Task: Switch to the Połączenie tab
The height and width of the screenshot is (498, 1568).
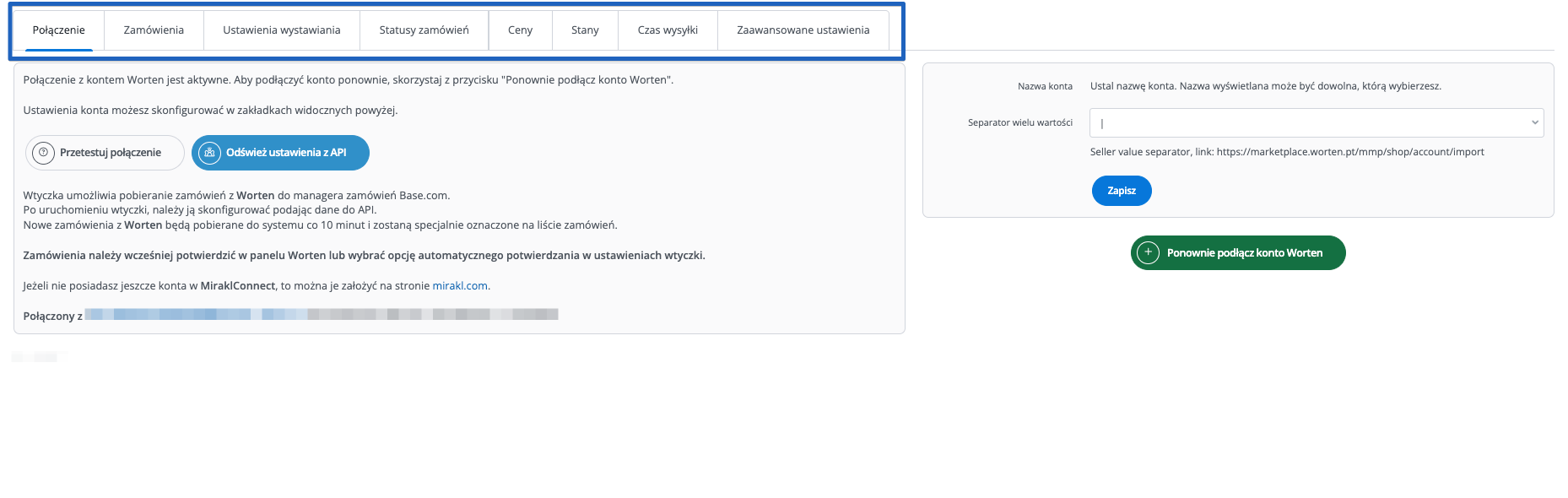Action: (58, 30)
